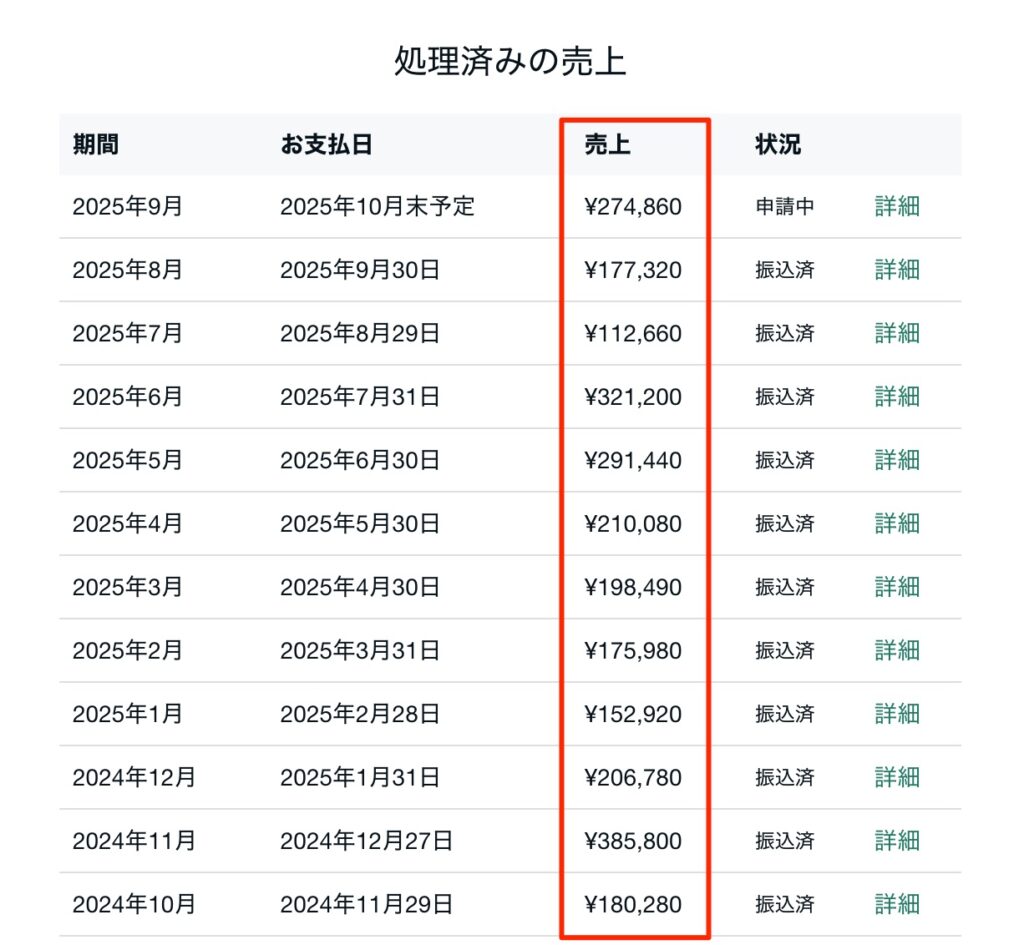The image size is (1024, 945).
Task: Click 詳細 in the 2025年6月 row
Action: (x=897, y=397)
